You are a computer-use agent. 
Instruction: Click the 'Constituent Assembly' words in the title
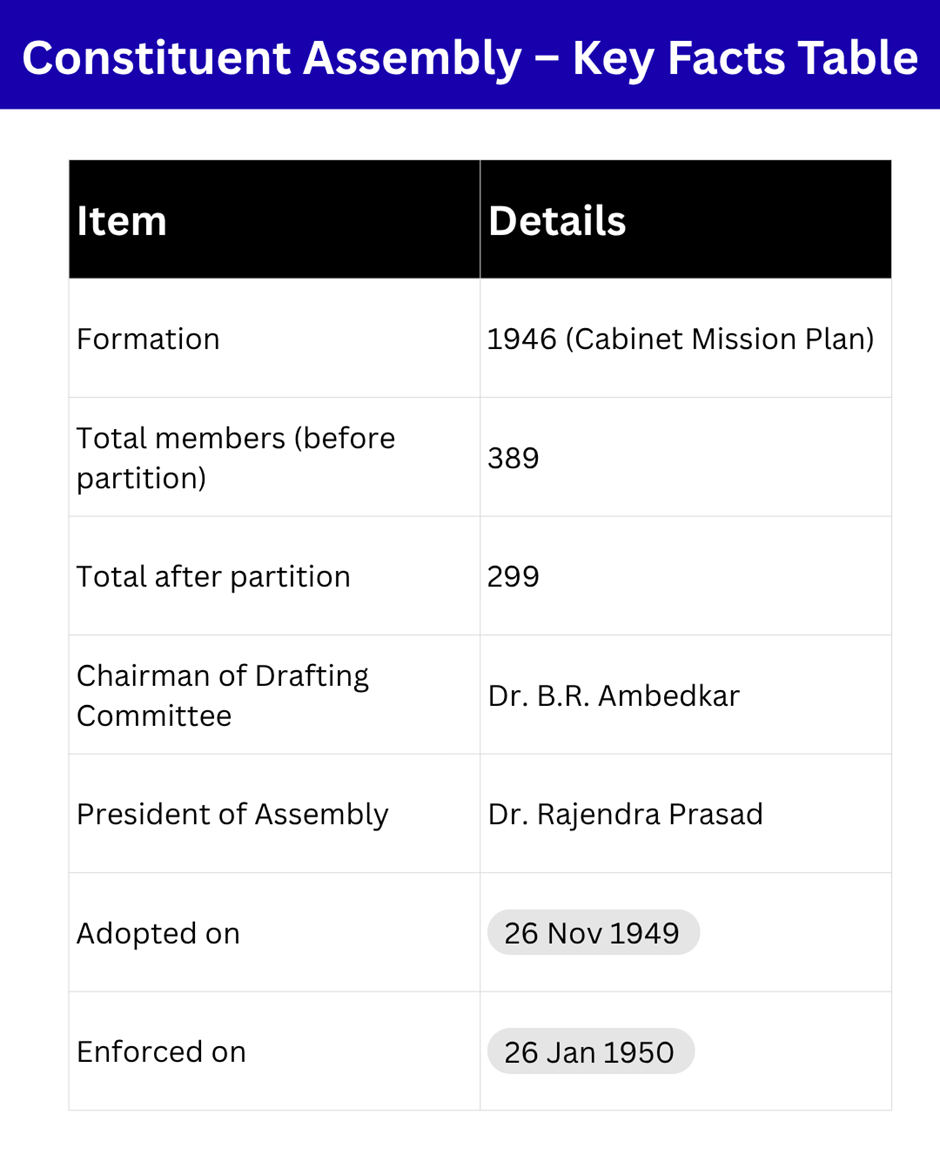click(270, 58)
